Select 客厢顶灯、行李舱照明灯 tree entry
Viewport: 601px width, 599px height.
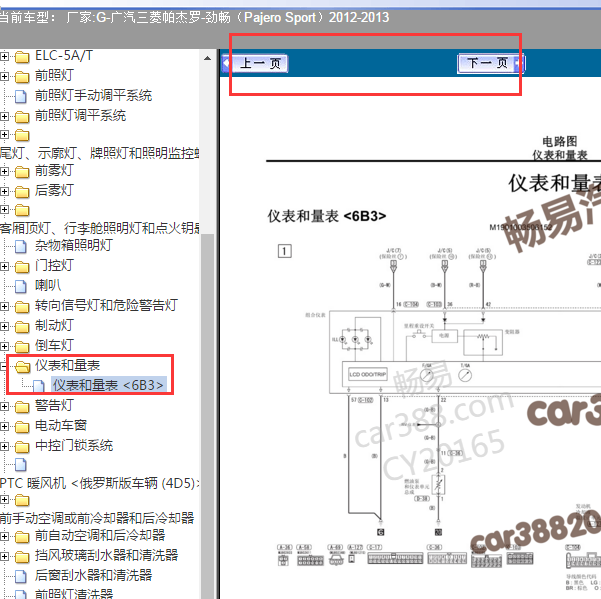(99, 228)
